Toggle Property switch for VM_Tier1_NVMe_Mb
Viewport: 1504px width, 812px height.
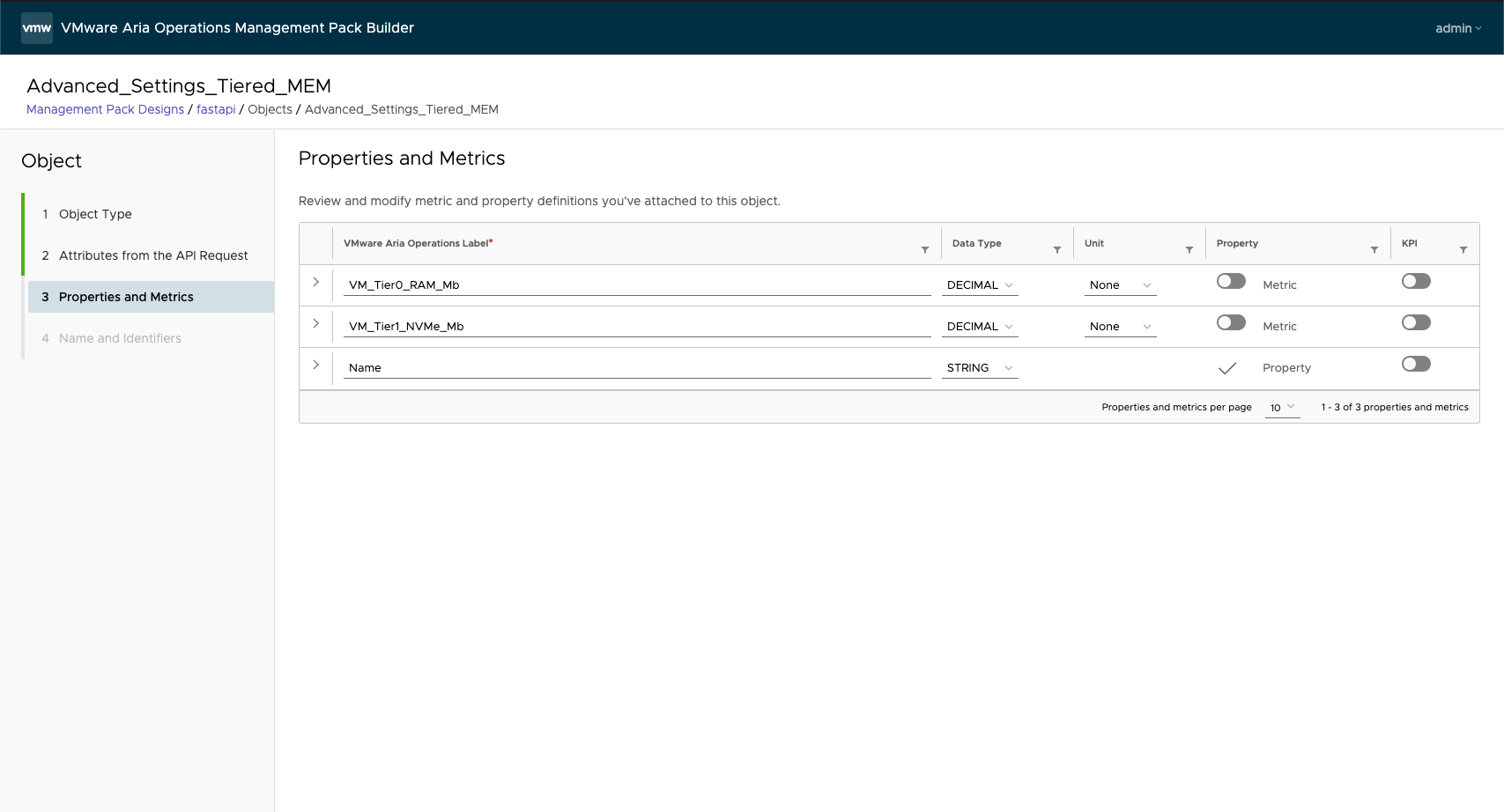click(x=1231, y=322)
